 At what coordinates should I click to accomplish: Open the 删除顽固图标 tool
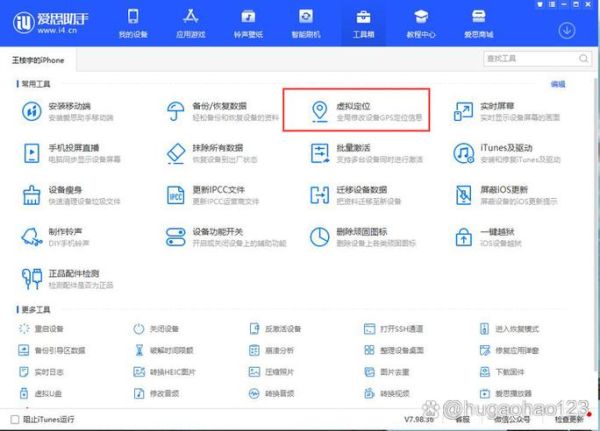click(362, 237)
